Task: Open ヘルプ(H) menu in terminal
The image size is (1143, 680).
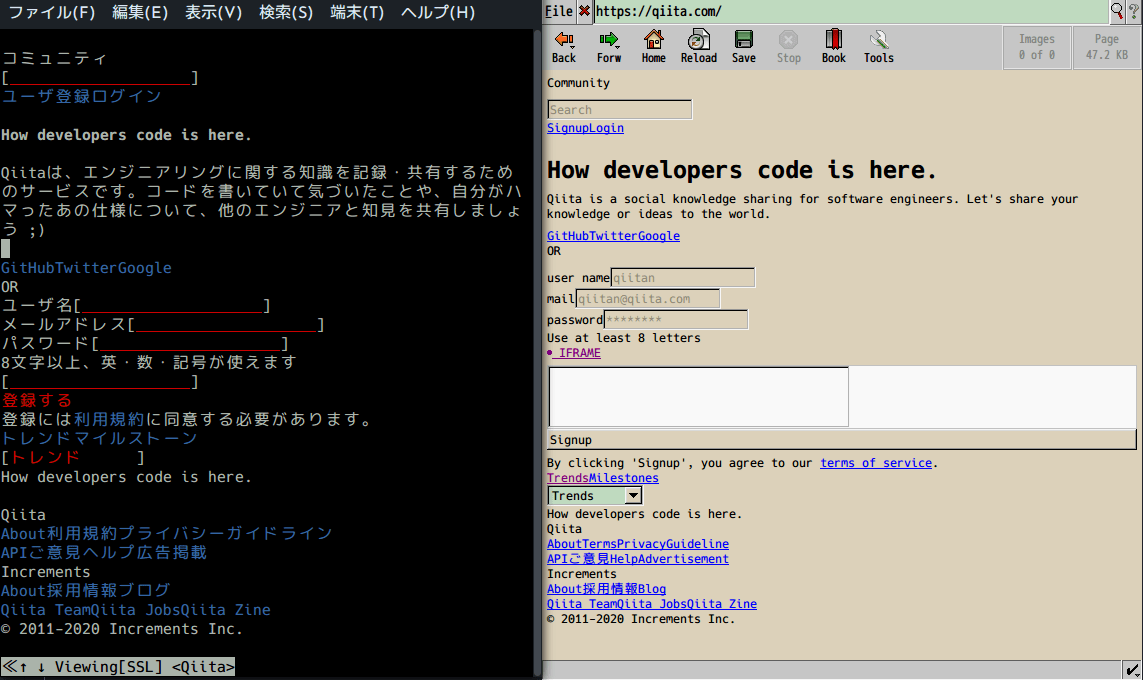Action: point(437,12)
